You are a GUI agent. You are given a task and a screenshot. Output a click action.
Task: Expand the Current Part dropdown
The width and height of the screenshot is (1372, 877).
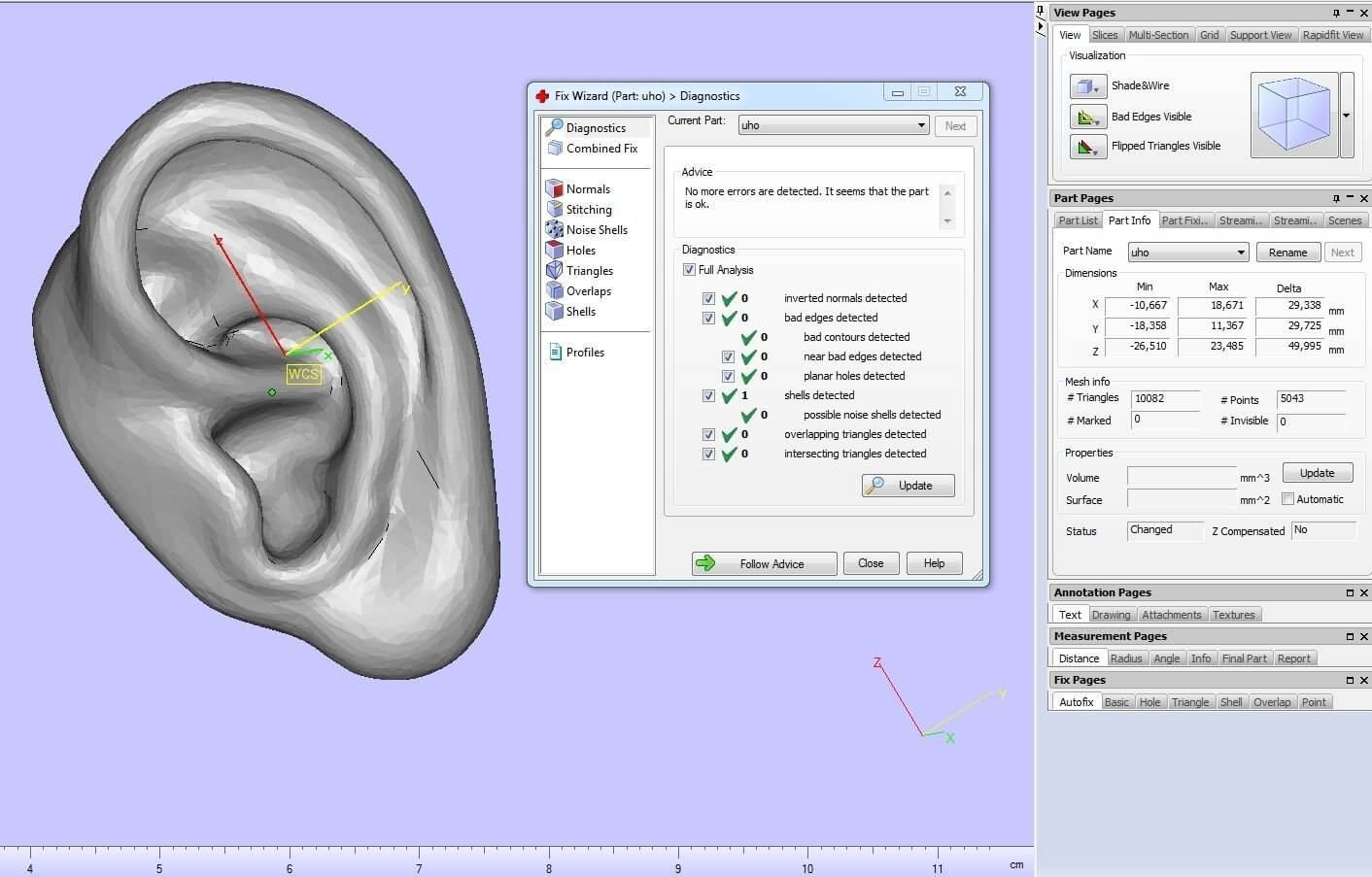921,125
